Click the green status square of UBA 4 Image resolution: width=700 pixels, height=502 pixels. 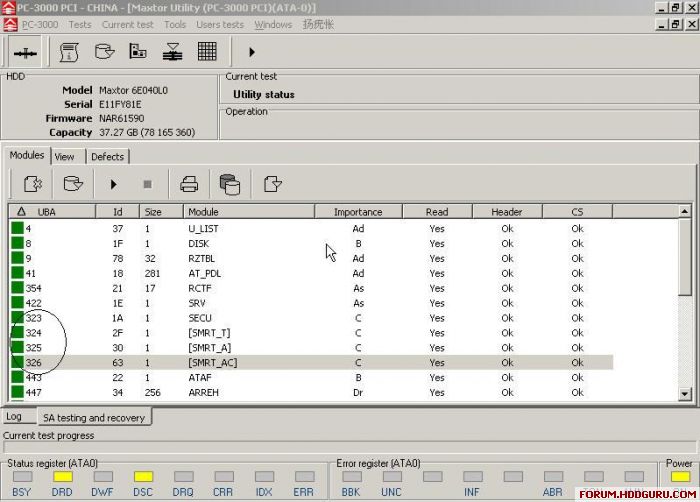point(17,228)
